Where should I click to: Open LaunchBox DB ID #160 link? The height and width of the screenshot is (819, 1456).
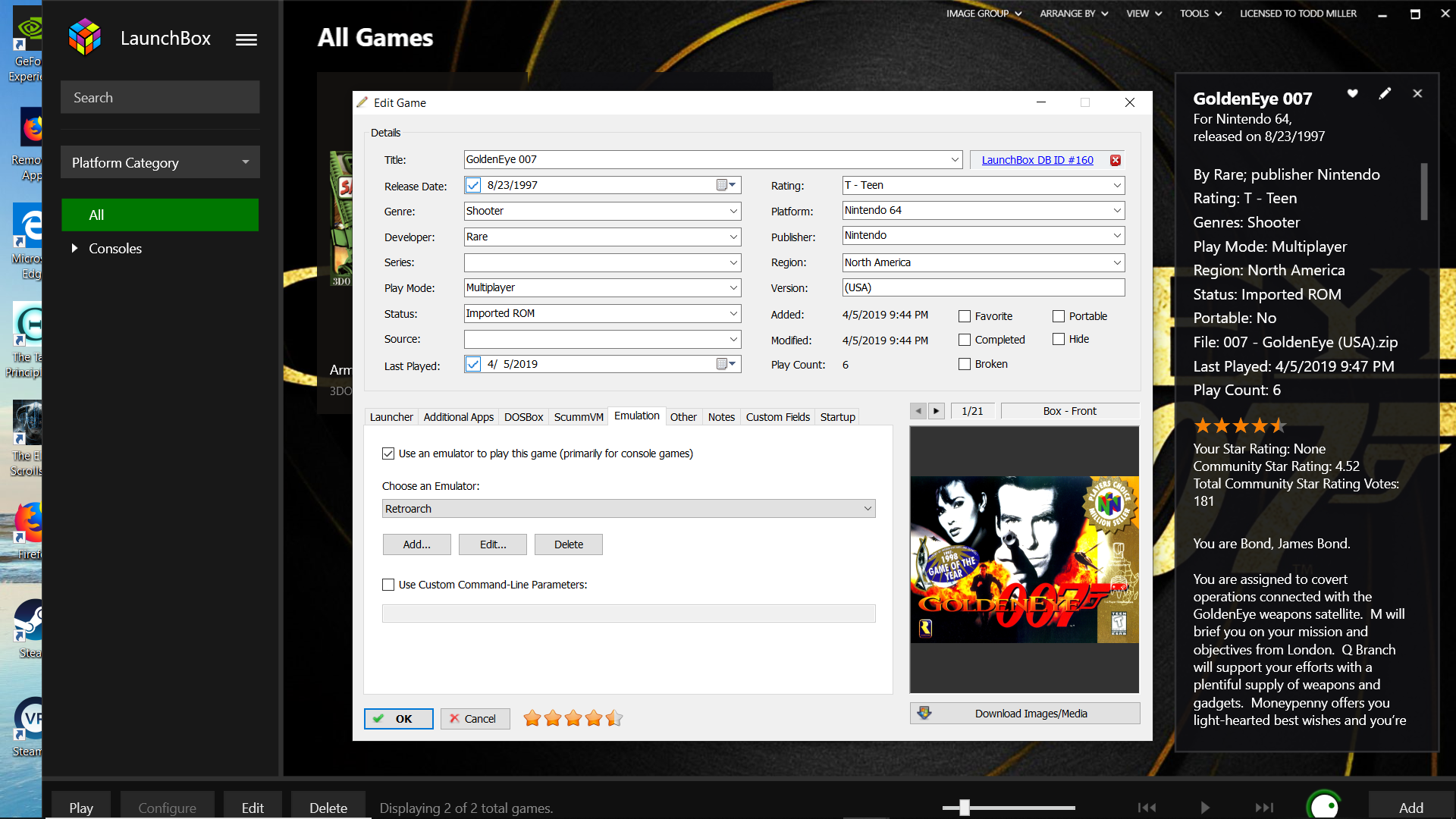click(1037, 160)
